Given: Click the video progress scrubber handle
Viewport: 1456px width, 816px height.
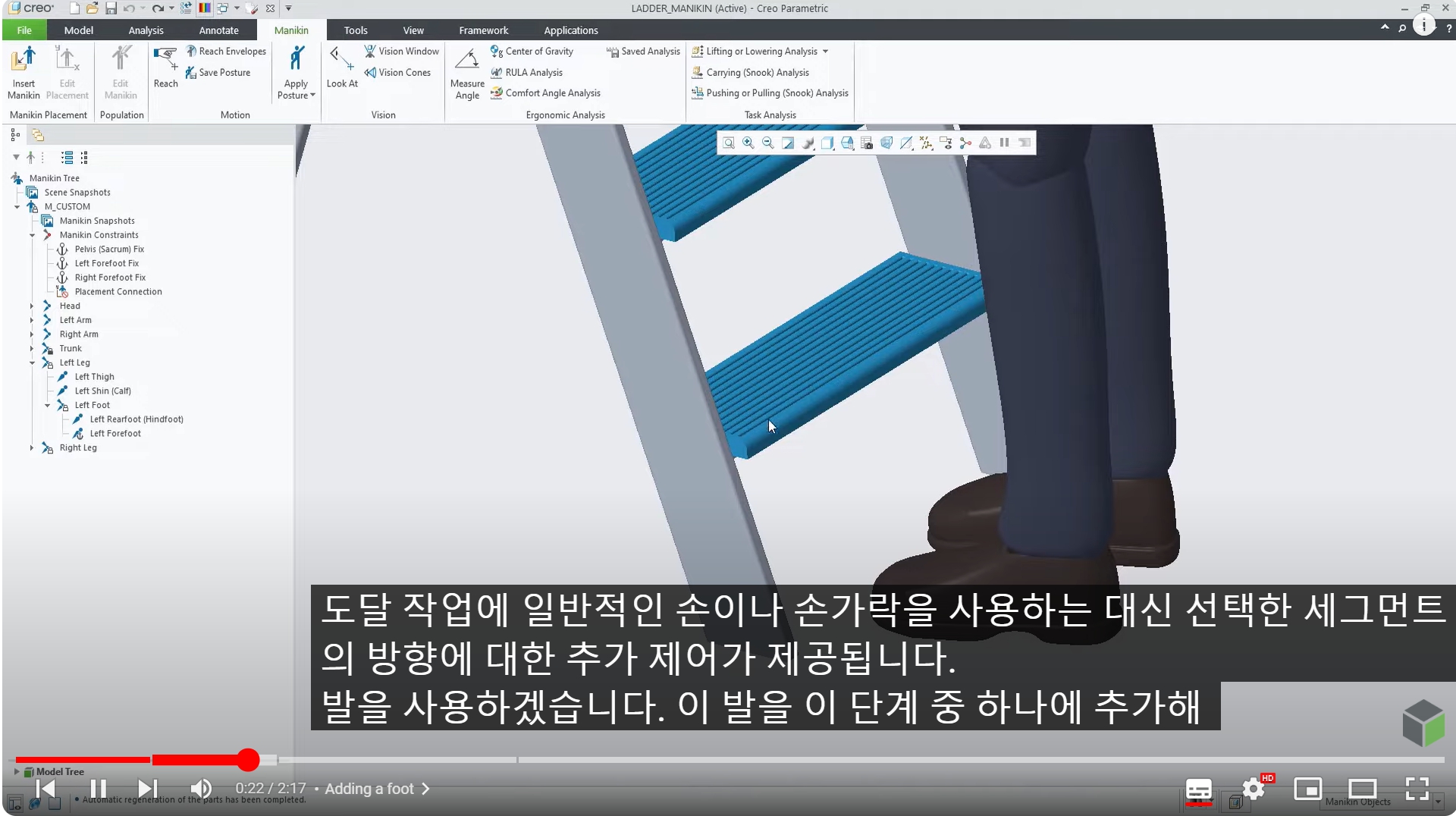Looking at the screenshot, I should (x=247, y=759).
